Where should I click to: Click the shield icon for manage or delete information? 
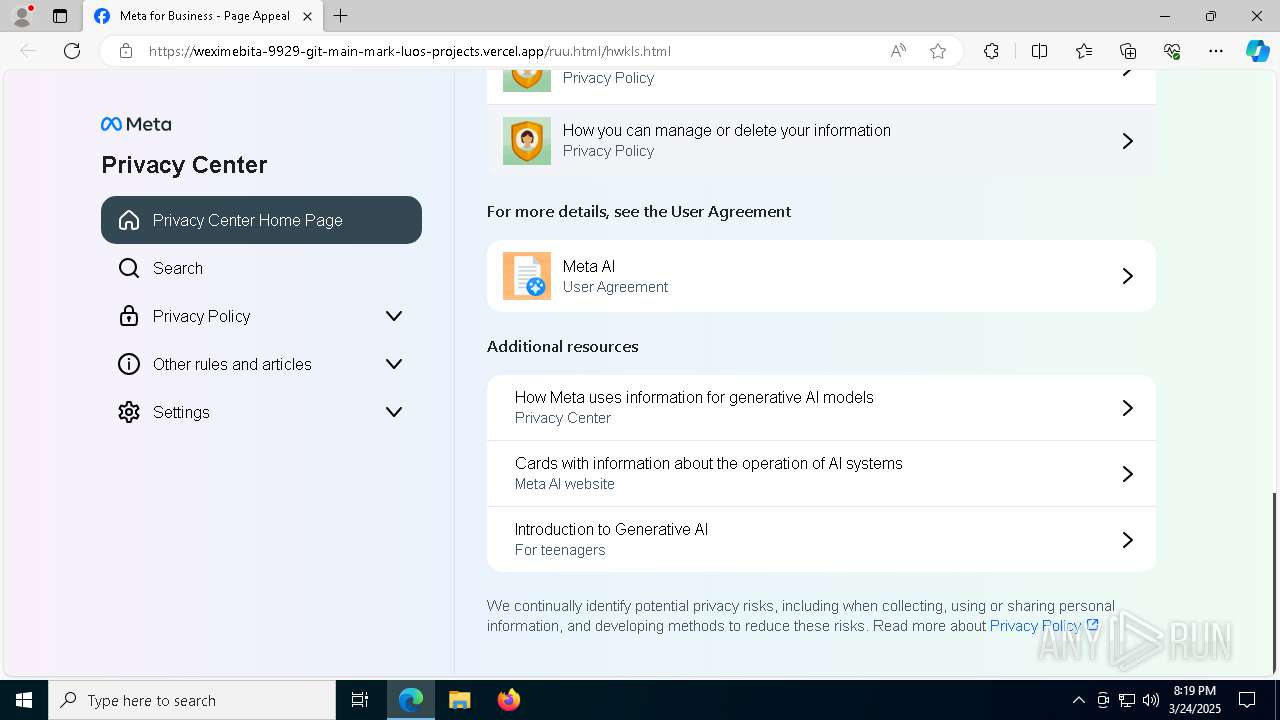click(x=527, y=141)
